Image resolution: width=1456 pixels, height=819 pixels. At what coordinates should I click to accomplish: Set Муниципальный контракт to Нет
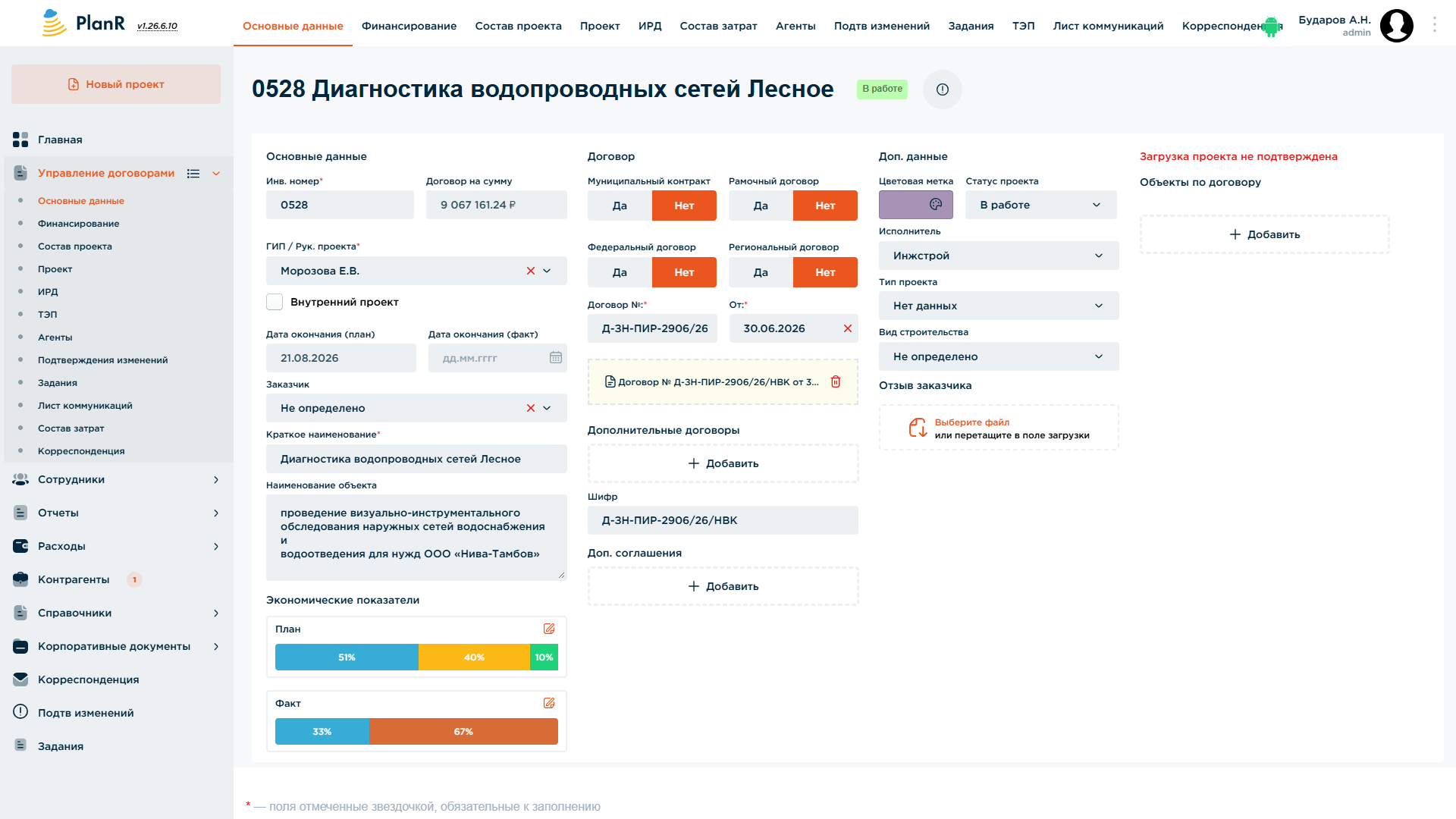(684, 206)
